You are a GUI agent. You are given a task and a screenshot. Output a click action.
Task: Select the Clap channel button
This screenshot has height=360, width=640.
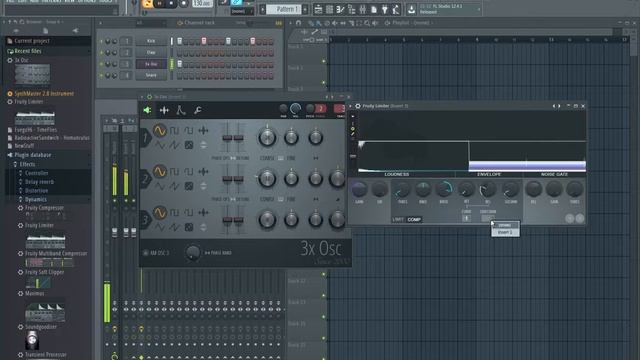(151, 53)
